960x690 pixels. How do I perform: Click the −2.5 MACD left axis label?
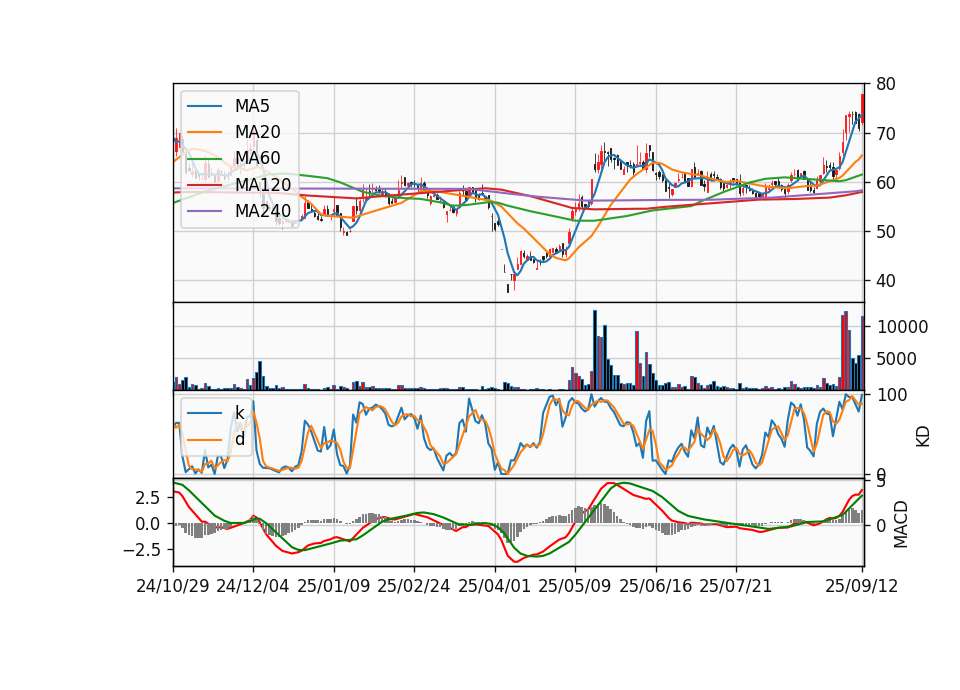coord(141,550)
